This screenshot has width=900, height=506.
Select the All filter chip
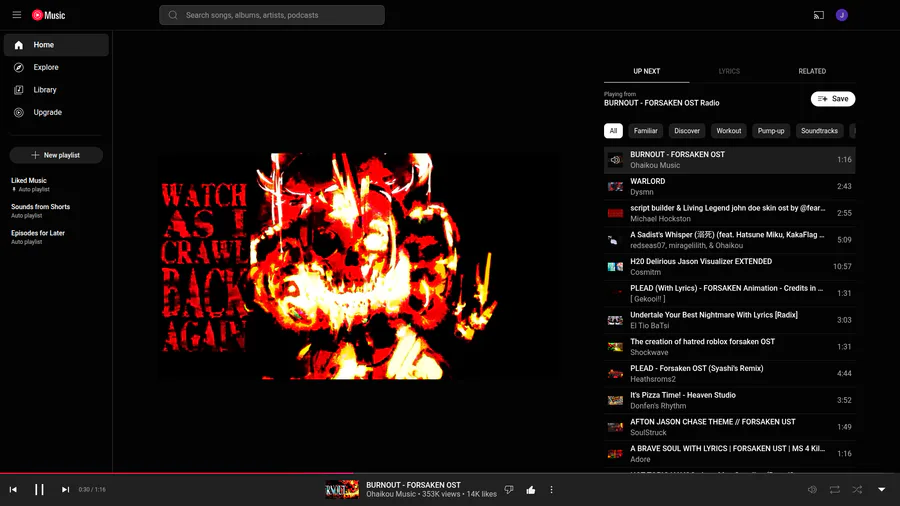pyautogui.click(x=613, y=131)
